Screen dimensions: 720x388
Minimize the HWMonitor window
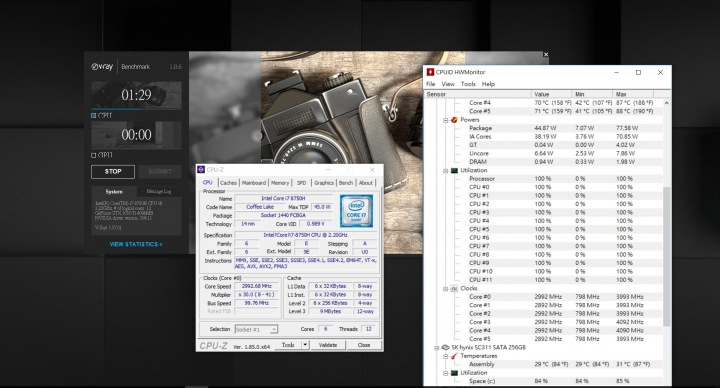(617, 72)
